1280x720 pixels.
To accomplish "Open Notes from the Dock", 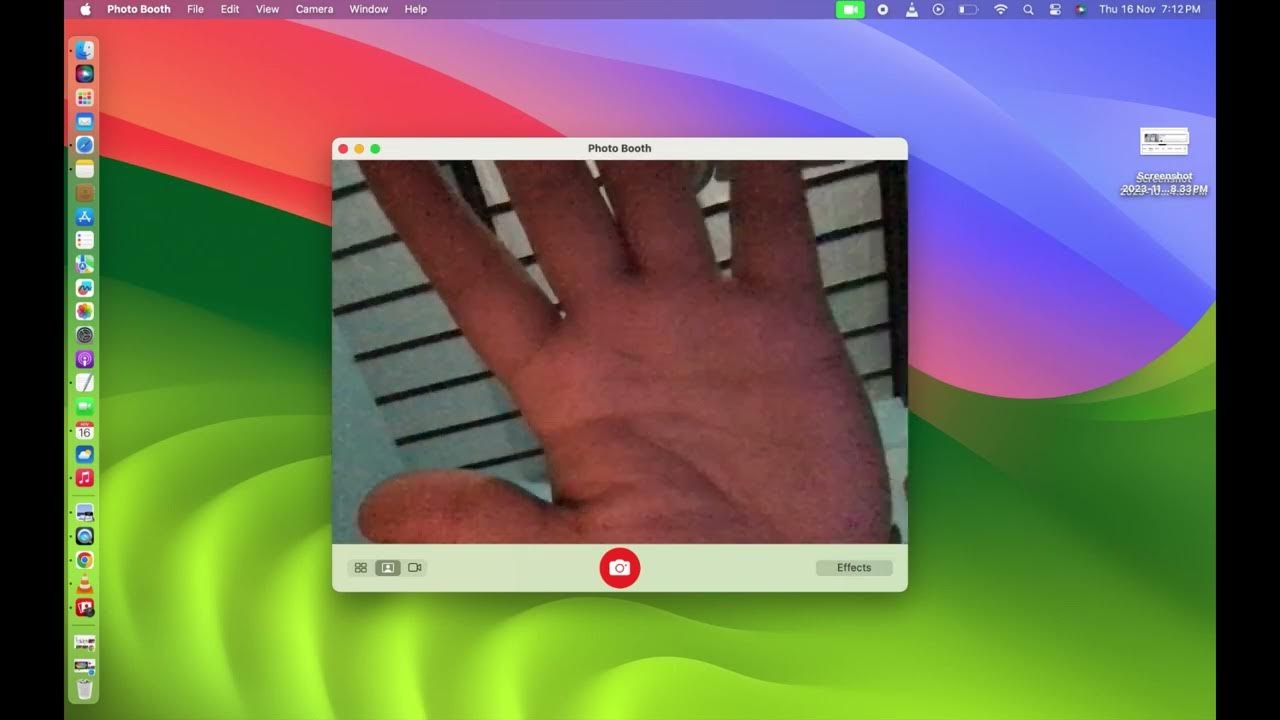I will click(x=85, y=169).
